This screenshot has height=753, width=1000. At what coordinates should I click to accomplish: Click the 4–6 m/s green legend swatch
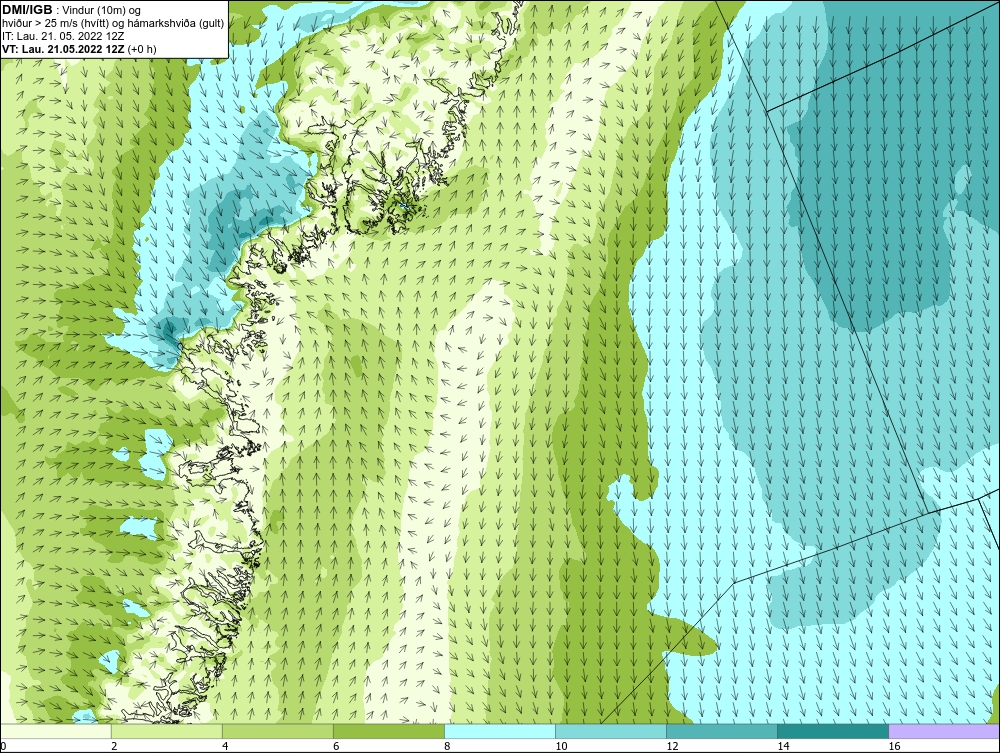[277, 731]
